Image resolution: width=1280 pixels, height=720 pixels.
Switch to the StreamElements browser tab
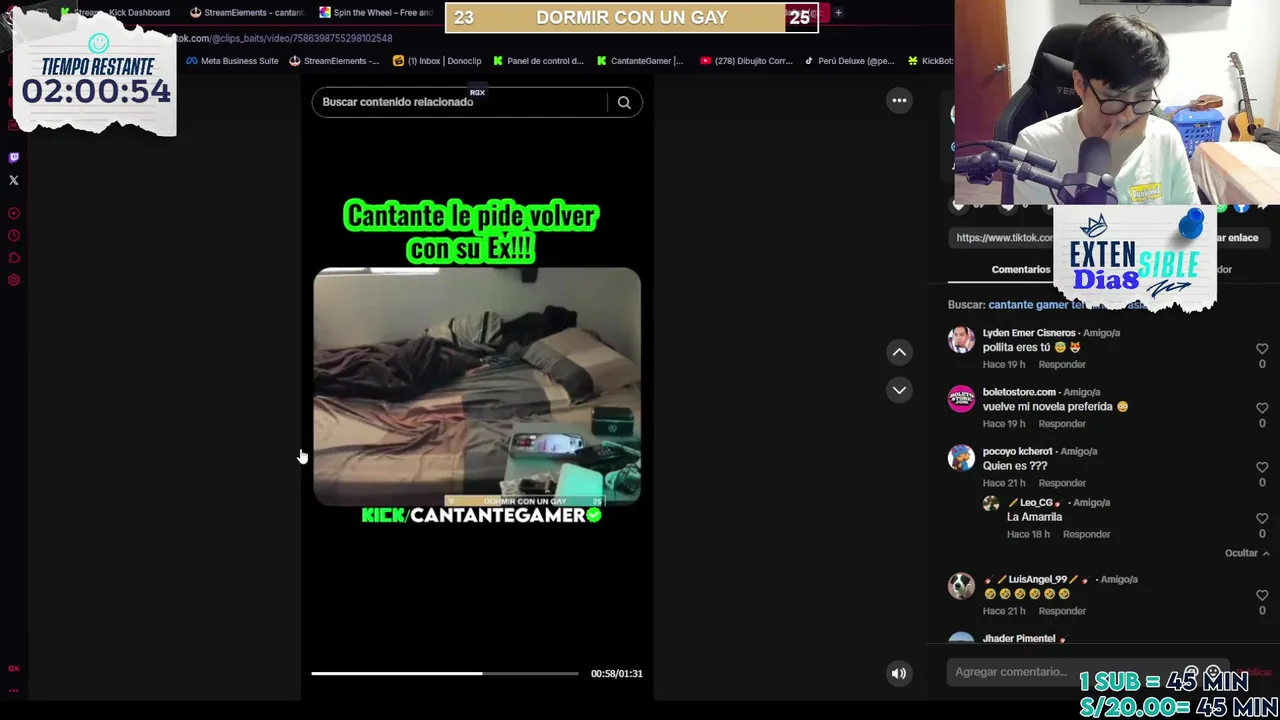click(x=246, y=13)
